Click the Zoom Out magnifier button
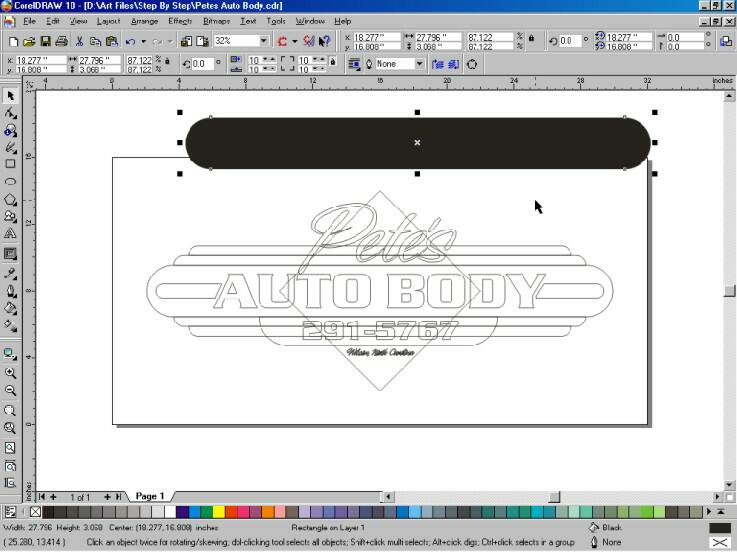The height and width of the screenshot is (552, 737). coord(10,390)
